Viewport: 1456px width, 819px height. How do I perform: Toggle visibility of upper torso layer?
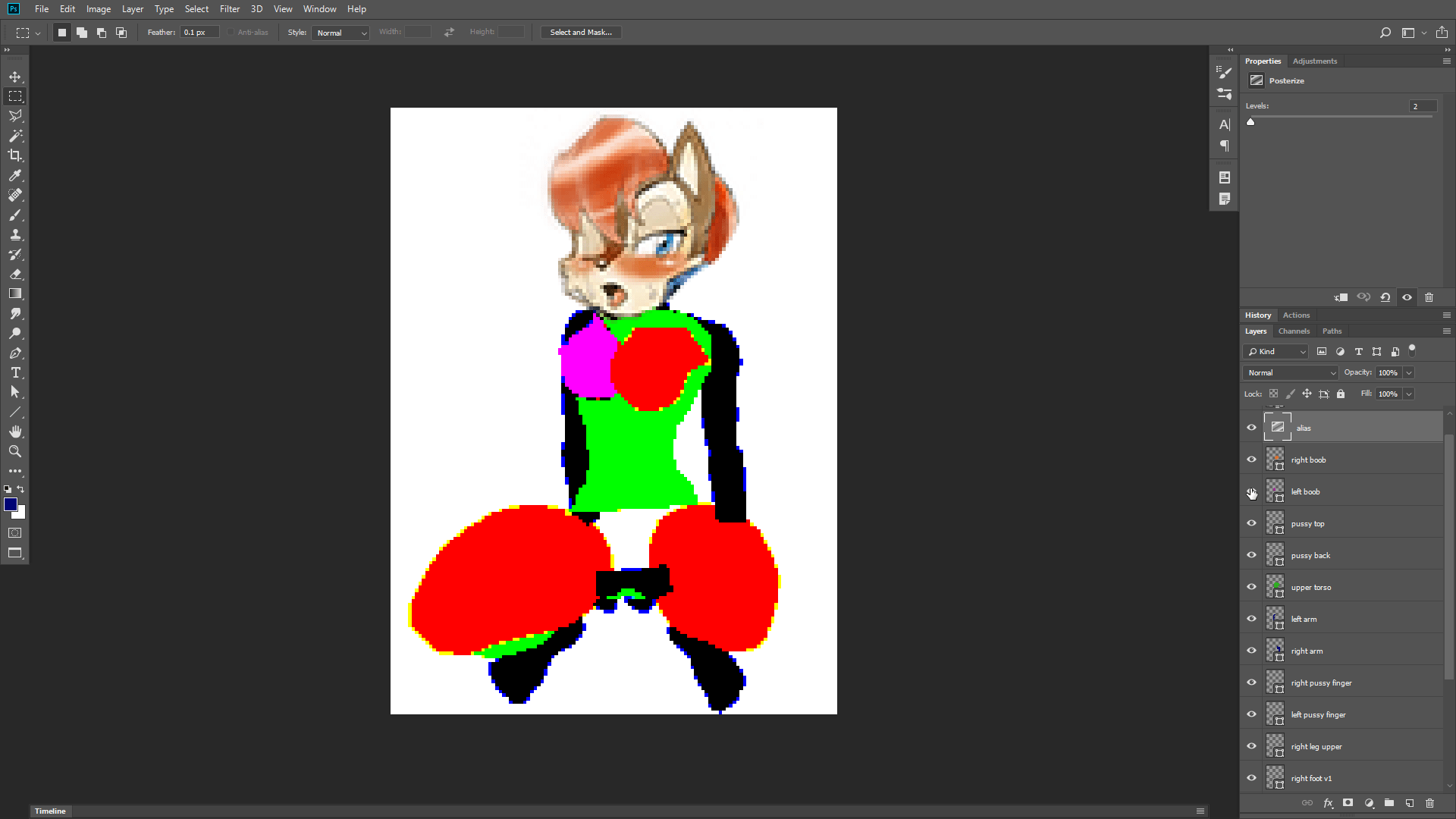[x=1251, y=587]
